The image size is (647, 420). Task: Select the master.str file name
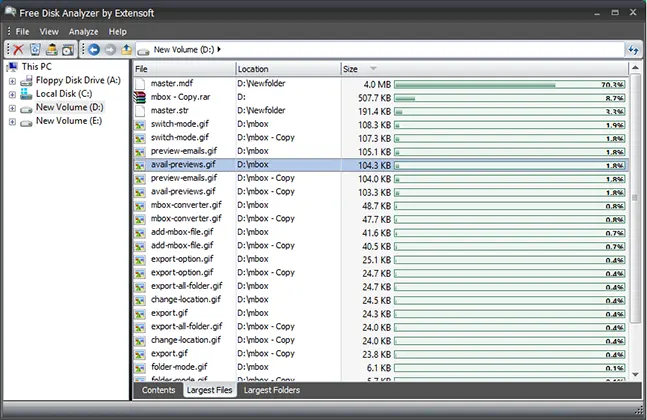pyautogui.click(x=170, y=111)
